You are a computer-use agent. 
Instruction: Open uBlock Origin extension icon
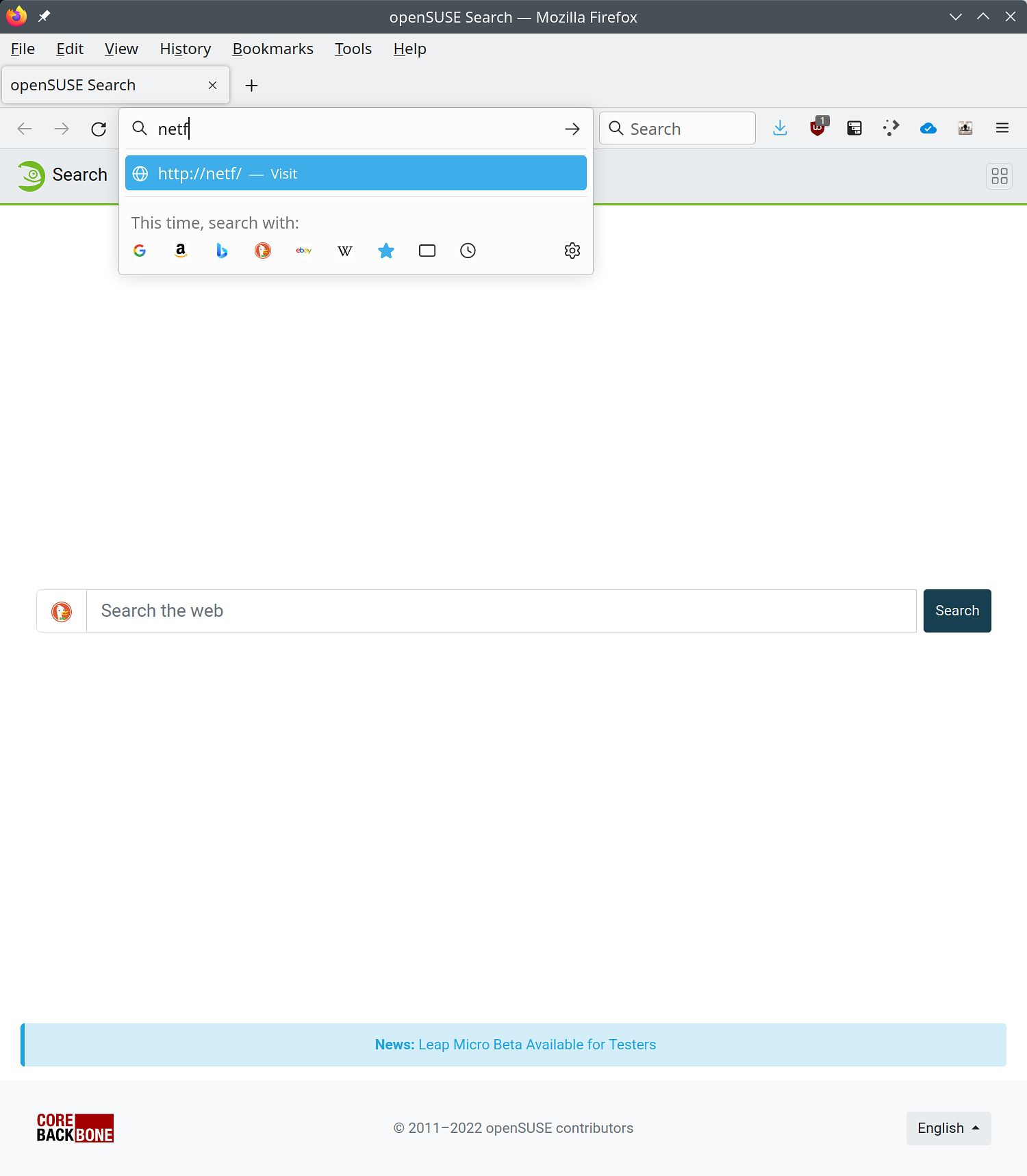817,127
